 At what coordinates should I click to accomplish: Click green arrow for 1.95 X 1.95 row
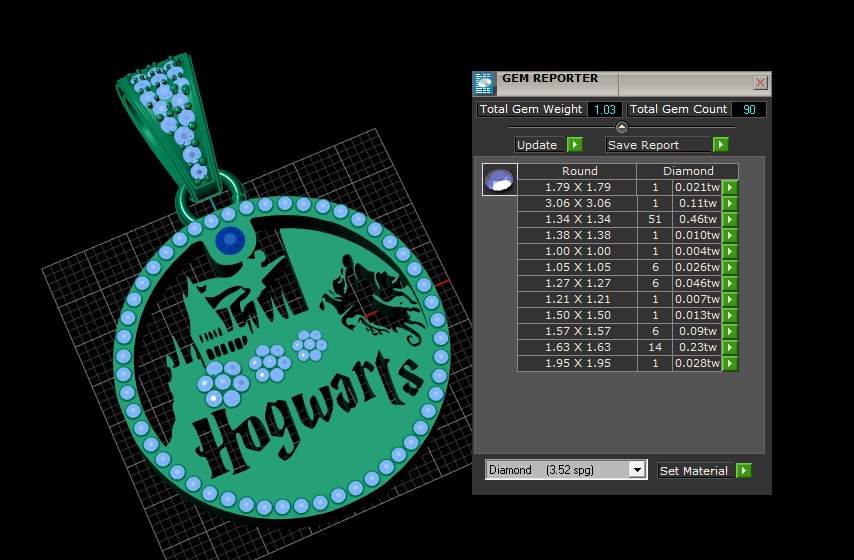pyautogui.click(x=730, y=363)
